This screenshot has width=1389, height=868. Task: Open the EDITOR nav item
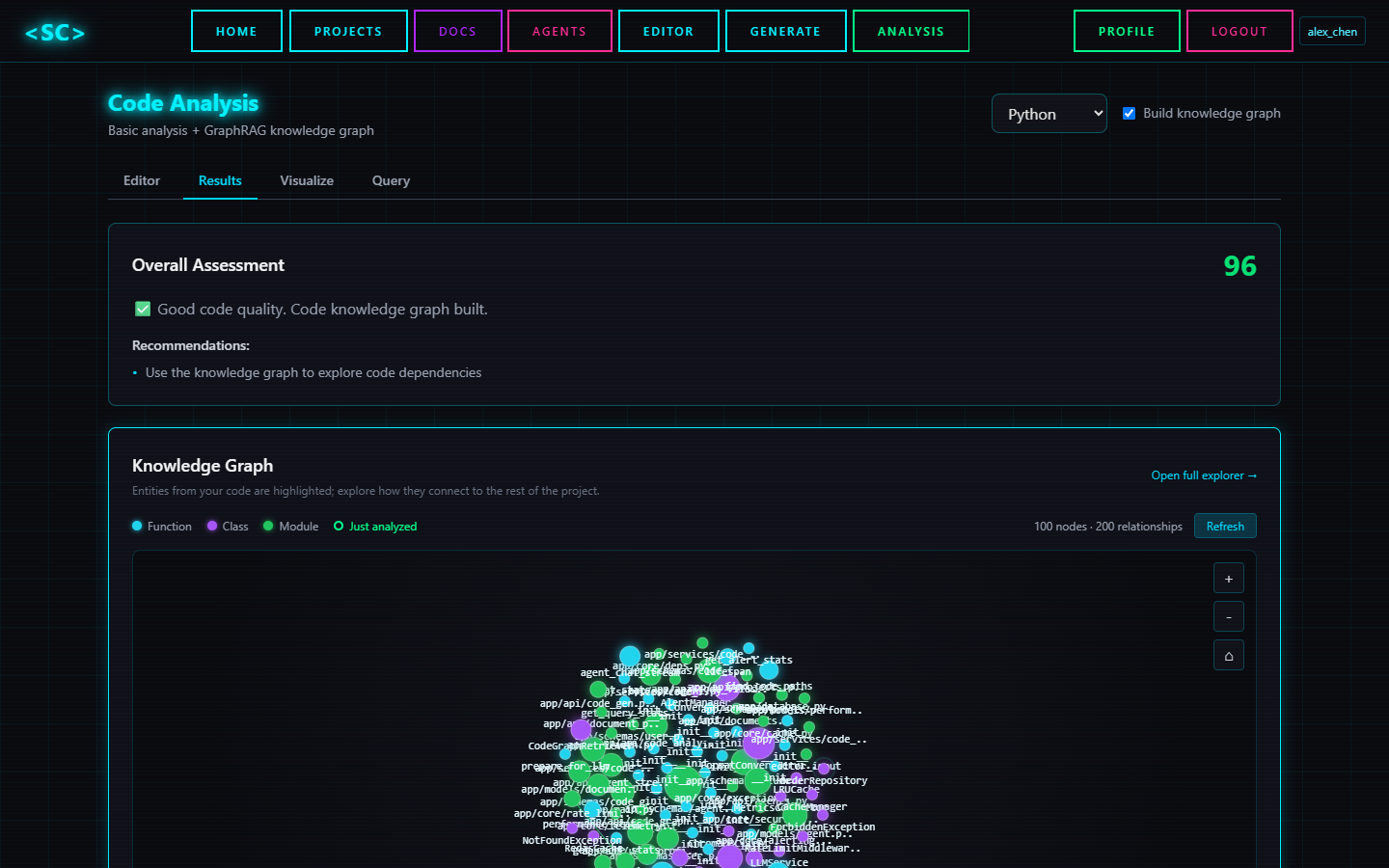[668, 31]
